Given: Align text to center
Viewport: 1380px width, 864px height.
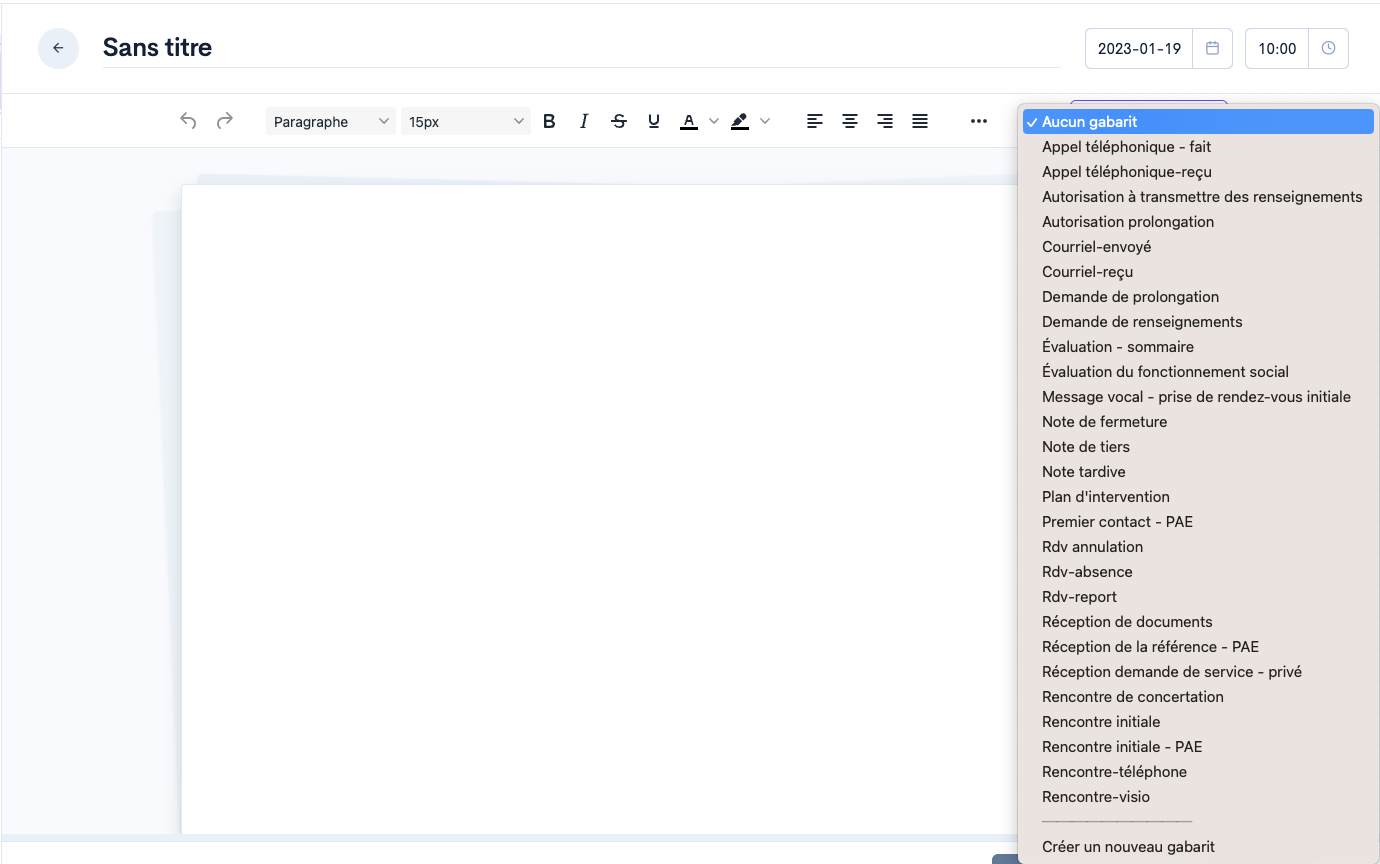Looking at the screenshot, I should [x=850, y=121].
